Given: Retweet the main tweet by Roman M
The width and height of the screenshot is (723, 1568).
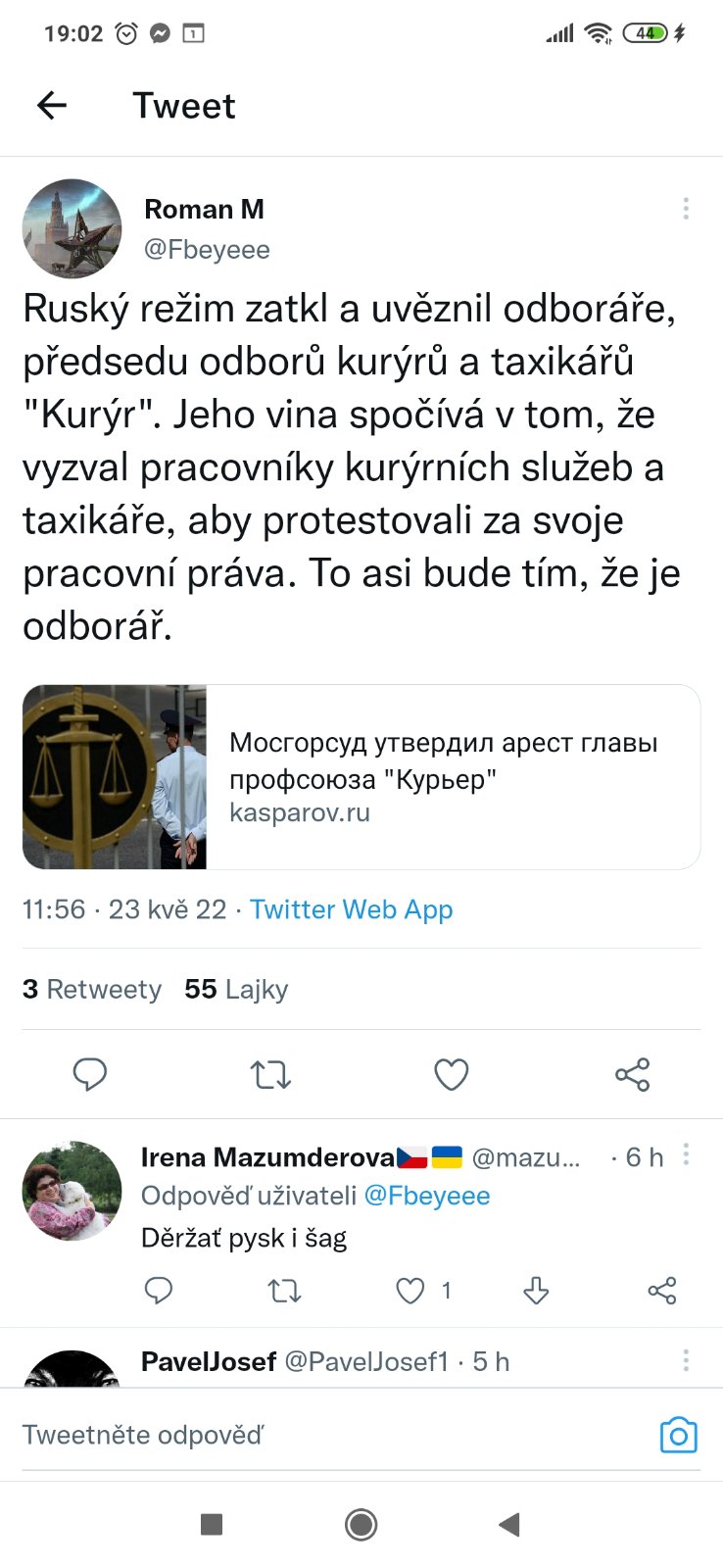Looking at the screenshot, I should (x=270, y=1074).
